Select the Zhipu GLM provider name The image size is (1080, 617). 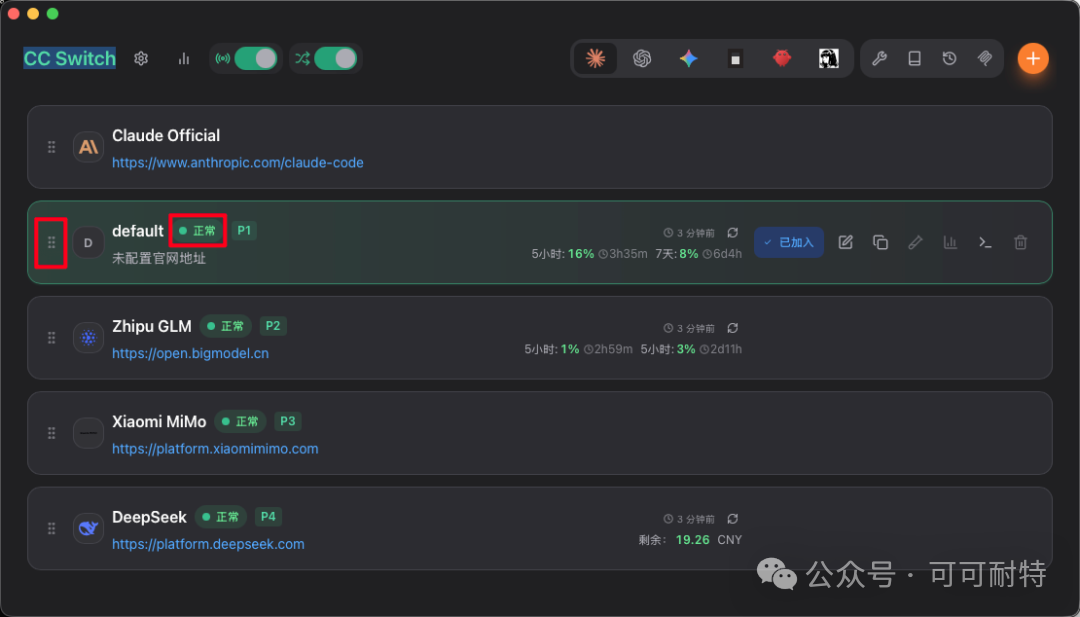[152, 326]
